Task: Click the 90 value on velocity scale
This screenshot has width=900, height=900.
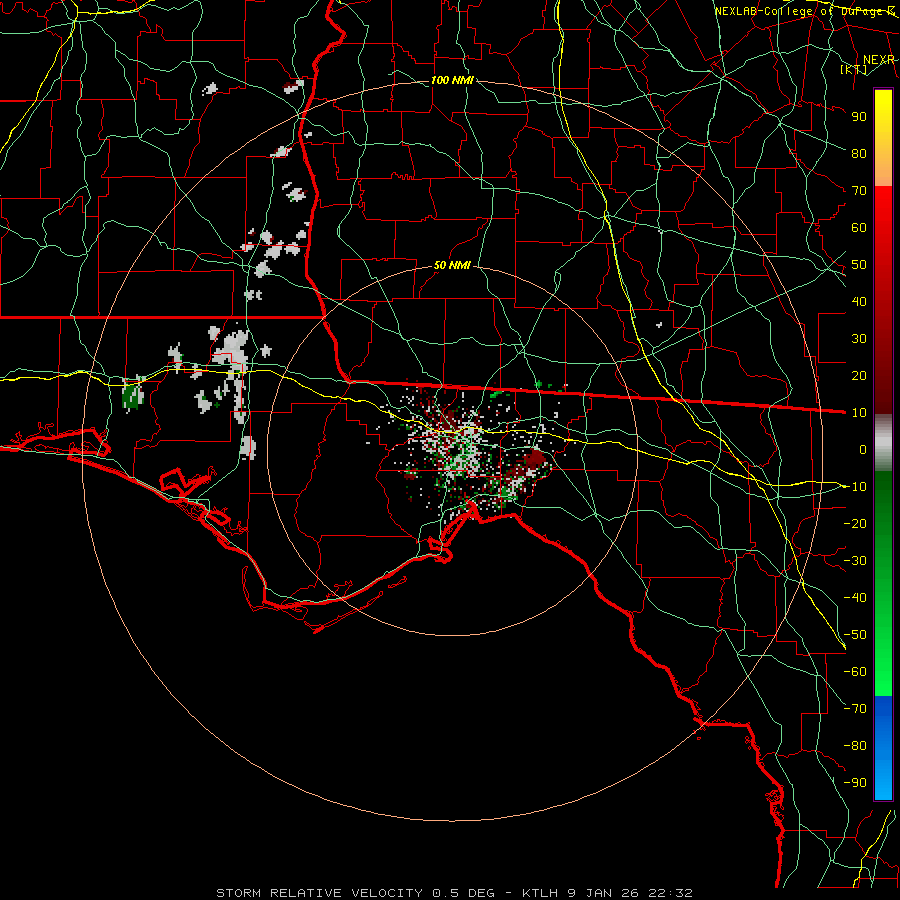Action: [859, 117]
